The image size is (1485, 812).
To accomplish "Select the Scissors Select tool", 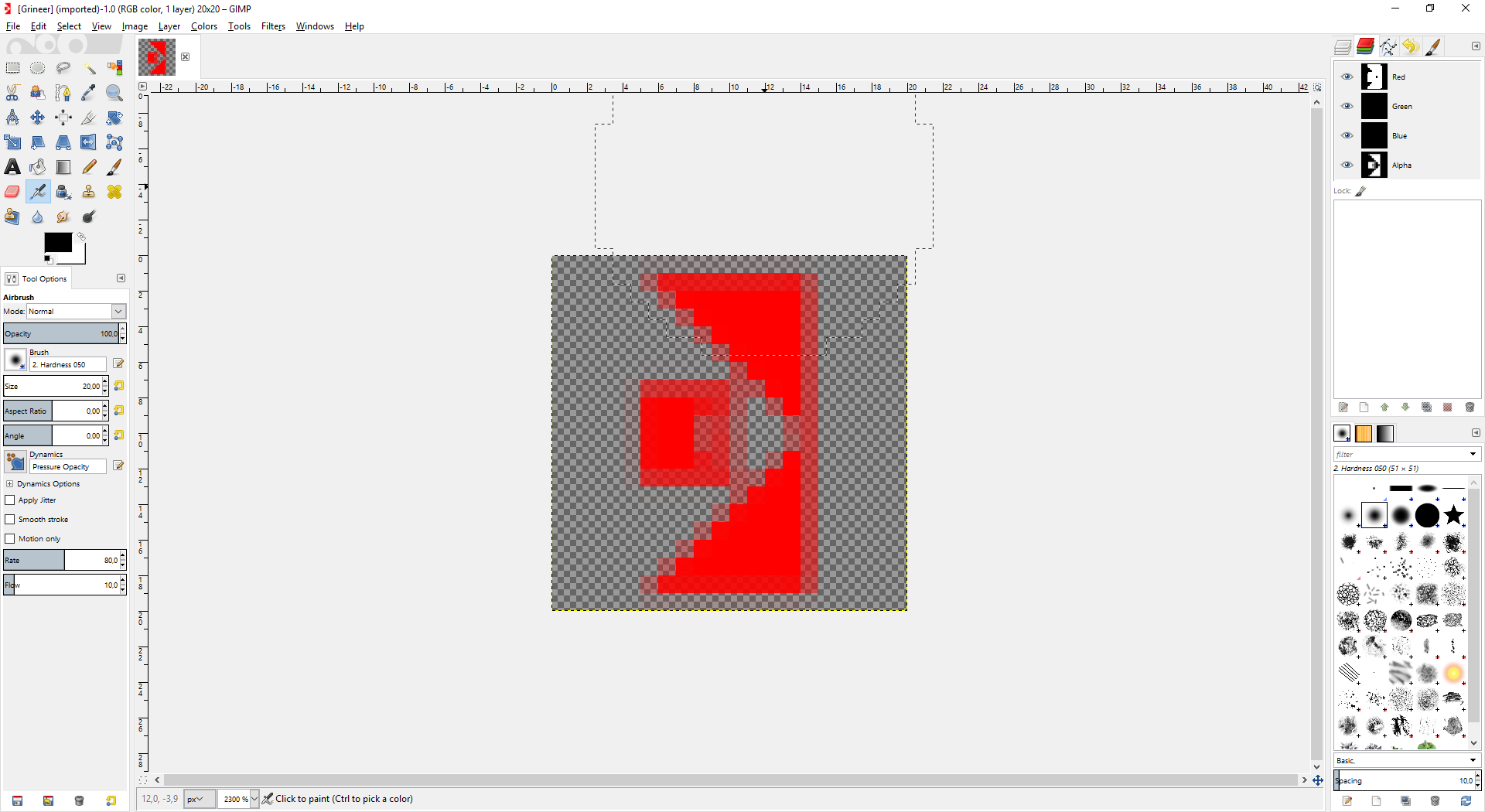I will point(12,93).
